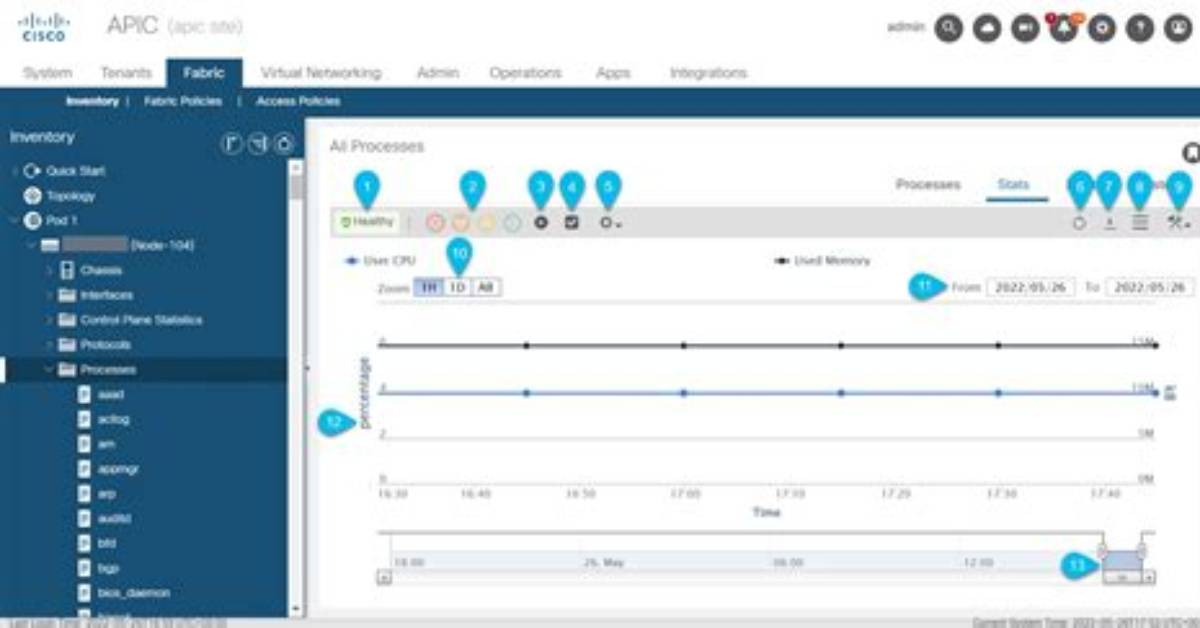Collapse the Pod 1 tree node

coord(14,221)
